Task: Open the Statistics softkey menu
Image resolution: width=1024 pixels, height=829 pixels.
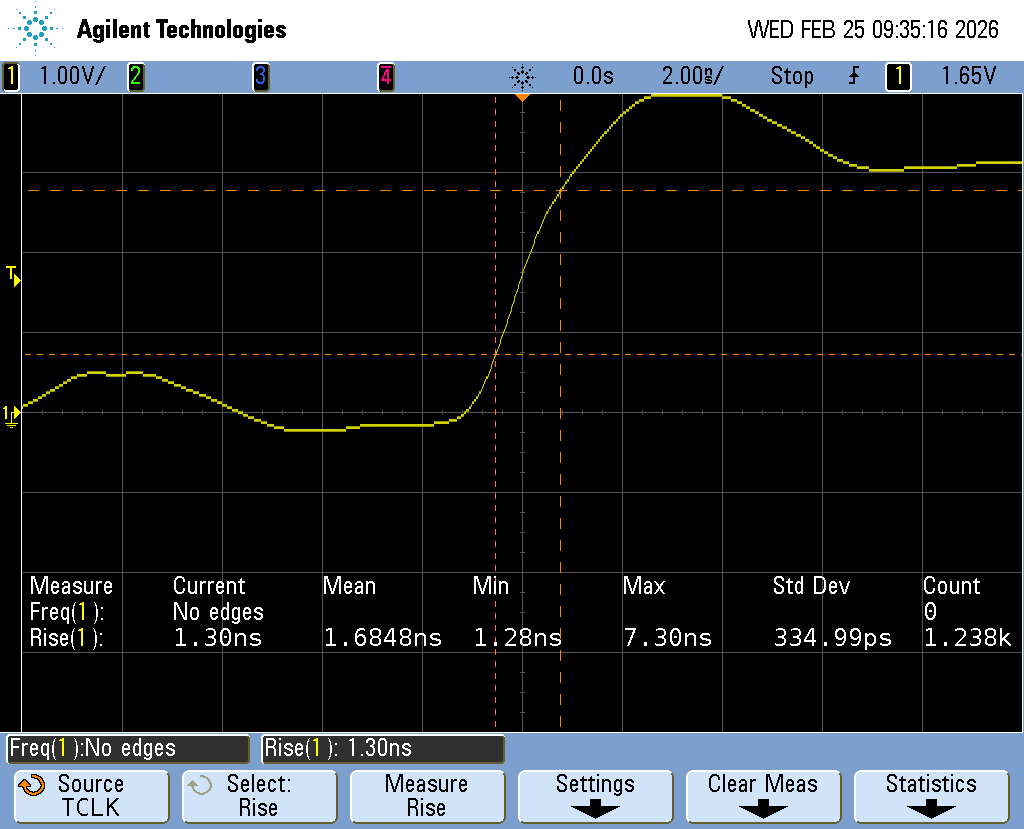Action: (931, 796)
